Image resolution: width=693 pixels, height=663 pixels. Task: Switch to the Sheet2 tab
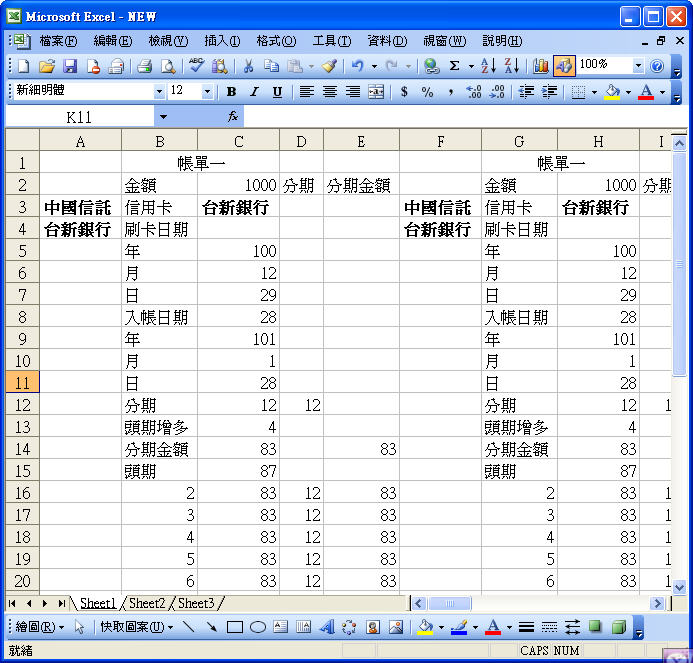tap(147, 603)
